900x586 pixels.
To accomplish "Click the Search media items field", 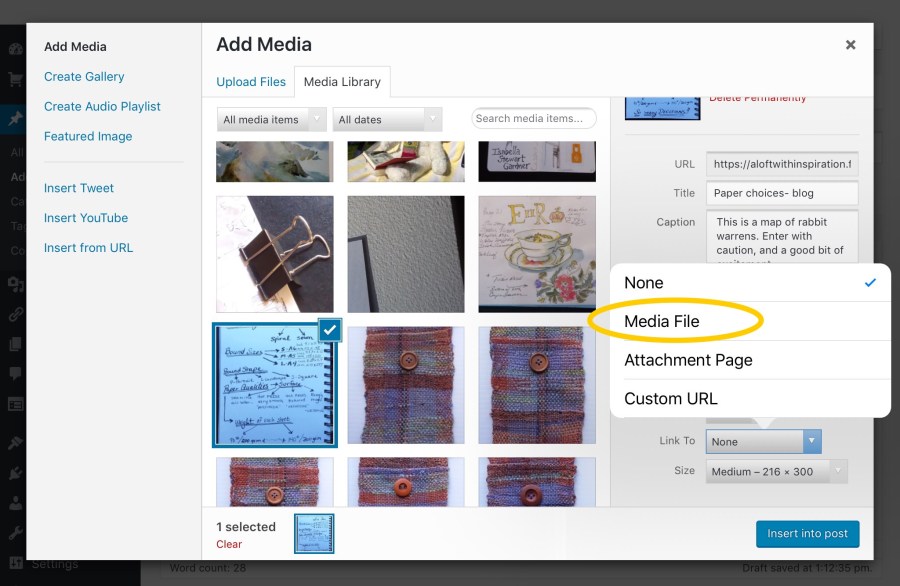I will pos(533,119).
